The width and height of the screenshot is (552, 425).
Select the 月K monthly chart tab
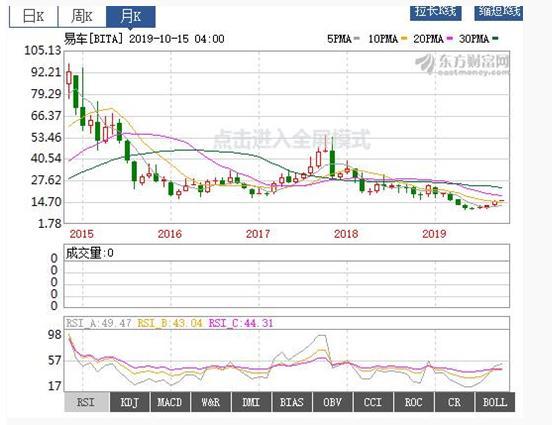click(x=131, y=16)
